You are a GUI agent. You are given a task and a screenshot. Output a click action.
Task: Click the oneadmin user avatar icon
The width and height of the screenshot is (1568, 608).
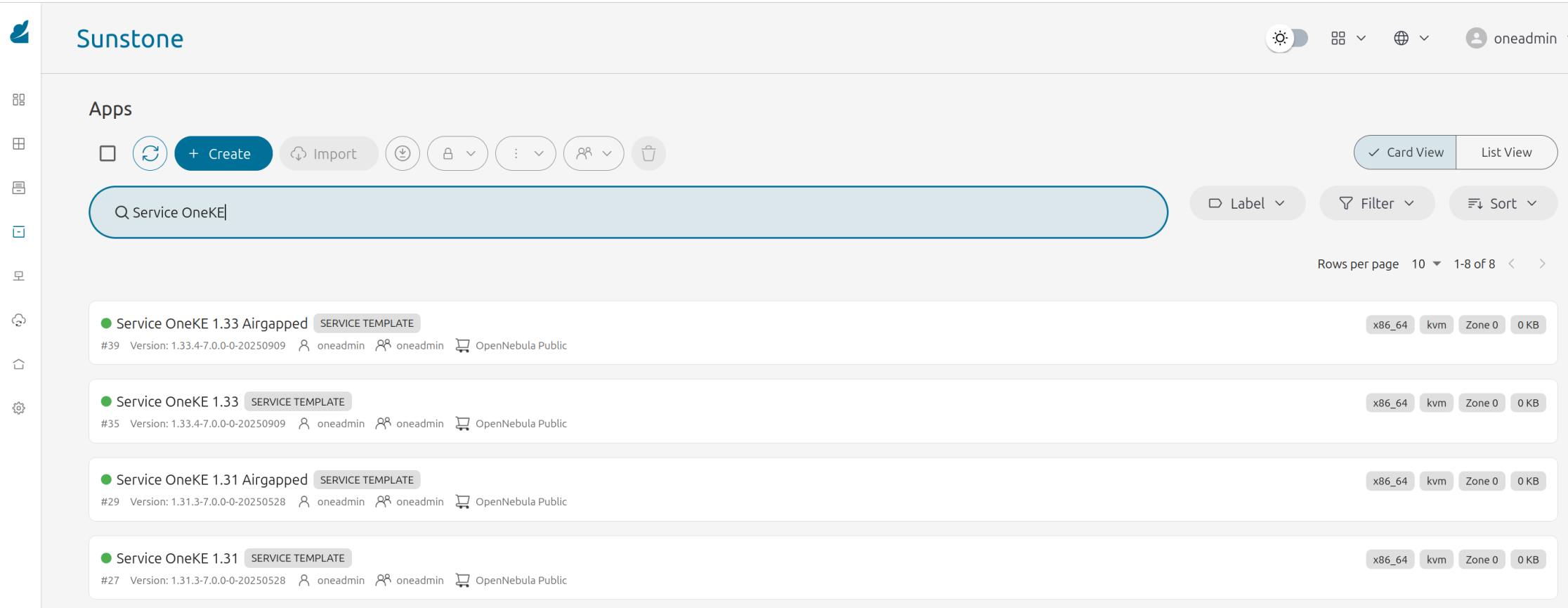1476,38
